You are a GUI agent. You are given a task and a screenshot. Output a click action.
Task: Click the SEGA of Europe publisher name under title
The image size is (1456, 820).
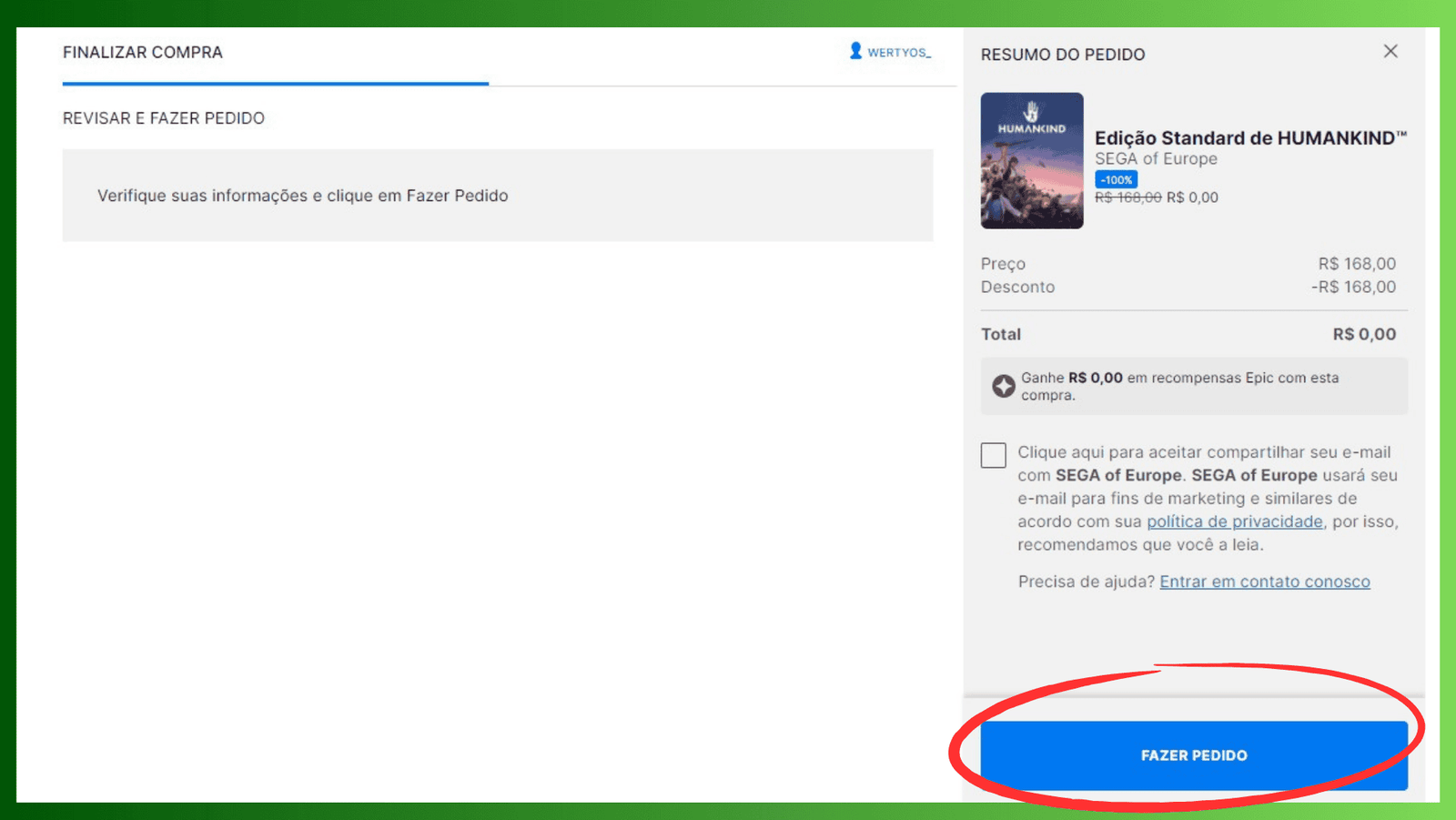[x=1156, y=159]
